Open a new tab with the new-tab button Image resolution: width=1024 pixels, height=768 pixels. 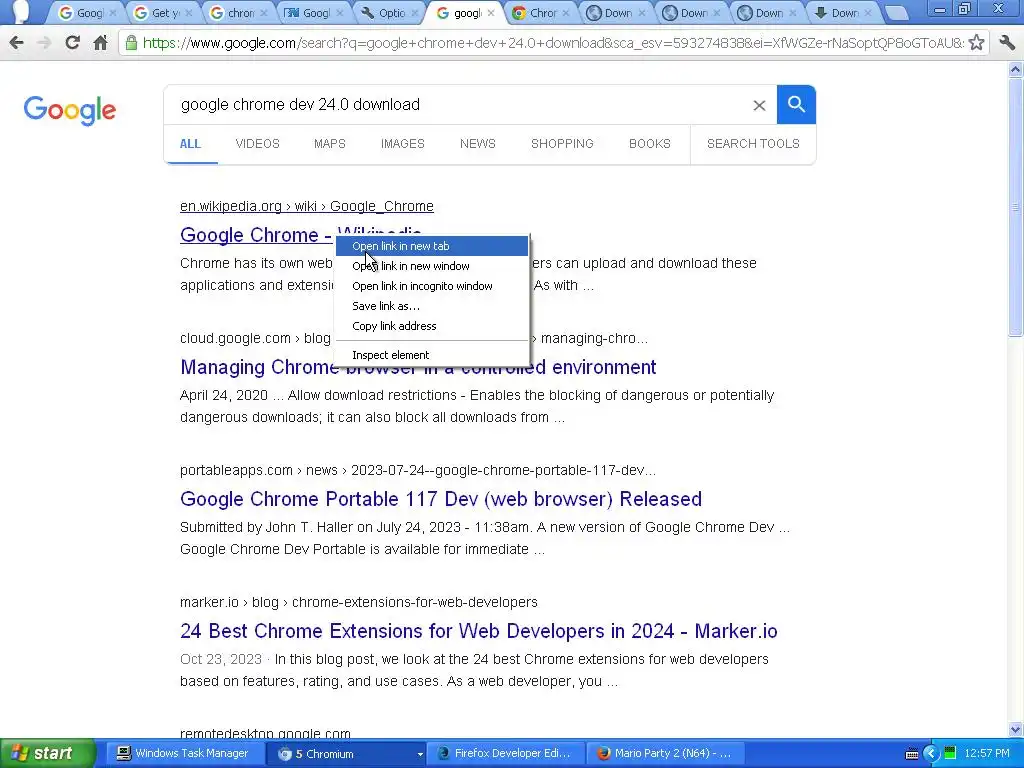click(x=897, y=13)
